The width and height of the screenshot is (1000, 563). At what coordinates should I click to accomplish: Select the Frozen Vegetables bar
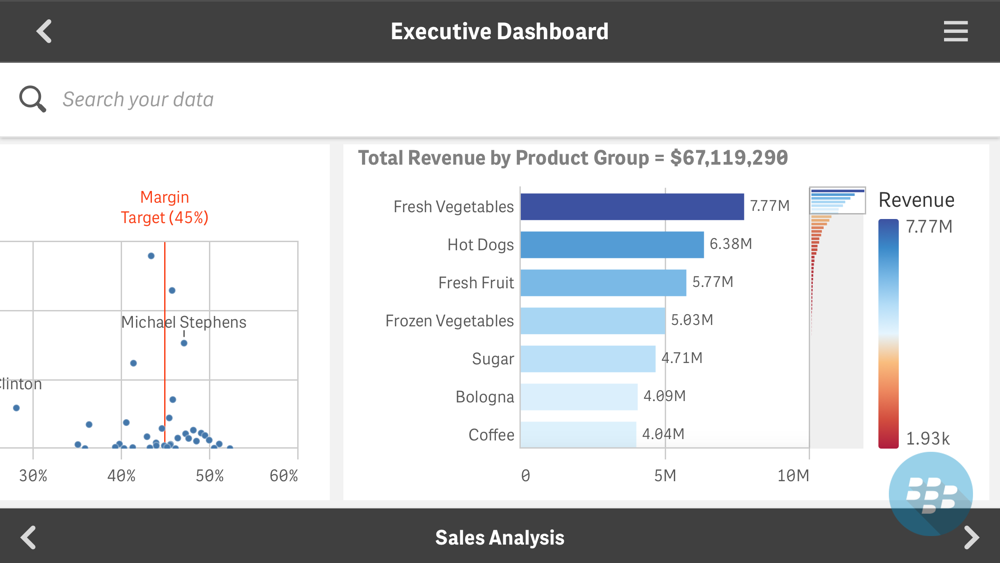coord(592,321)
